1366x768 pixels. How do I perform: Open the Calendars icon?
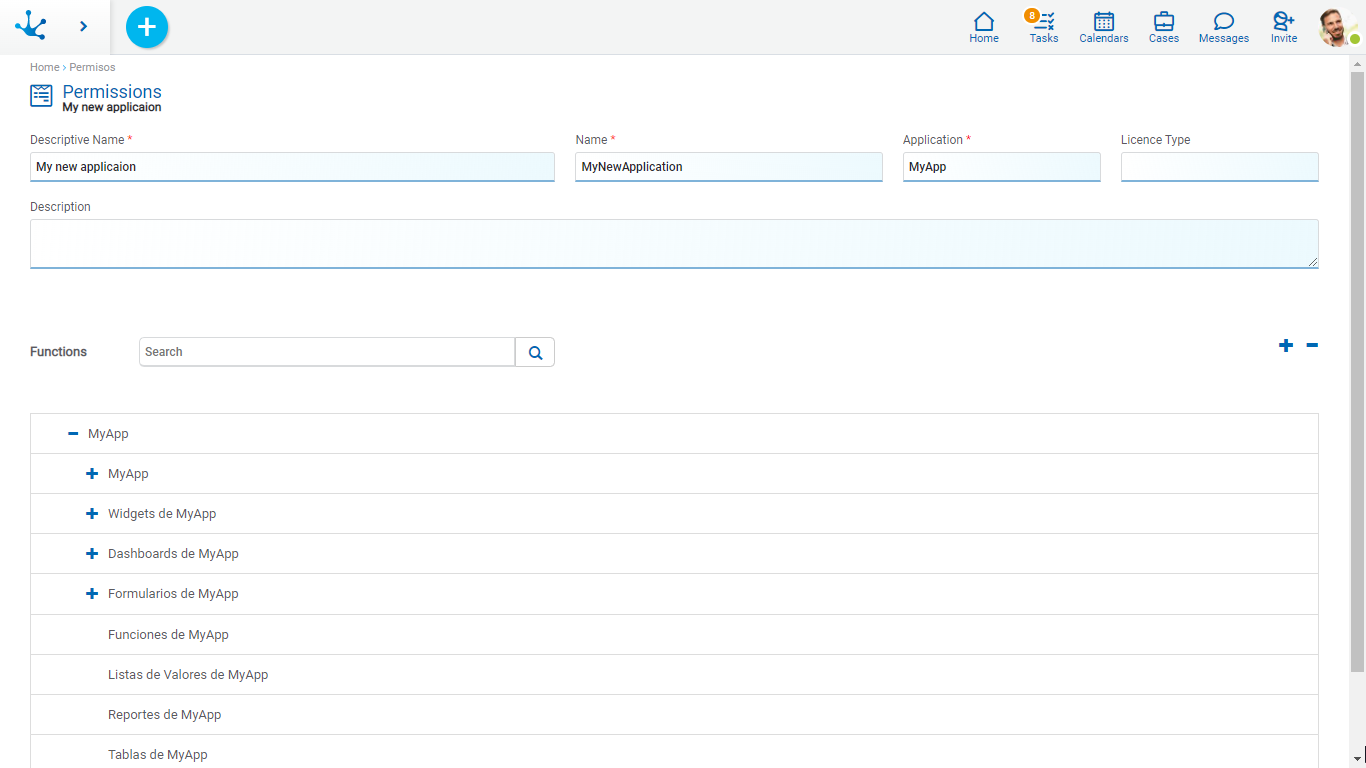point(1103,27)
